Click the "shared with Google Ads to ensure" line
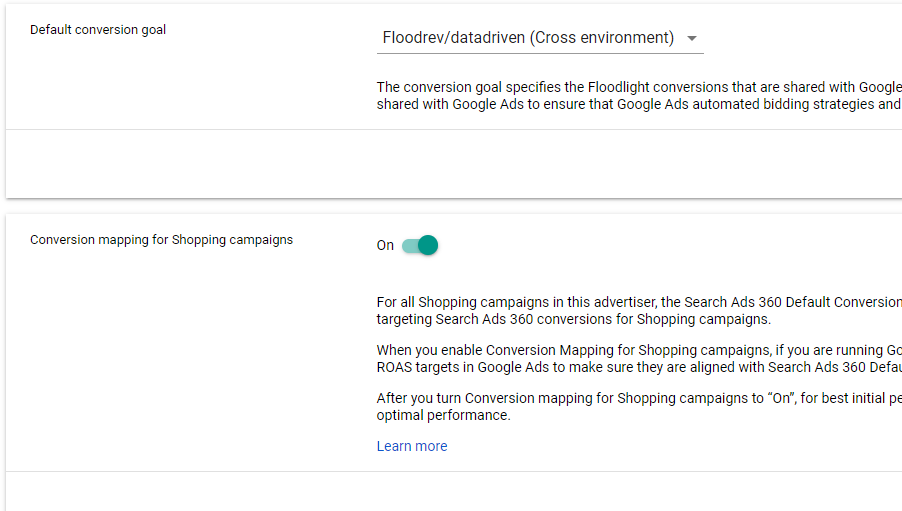The width and height of the screenshot is (902, 511). [639, 104]
